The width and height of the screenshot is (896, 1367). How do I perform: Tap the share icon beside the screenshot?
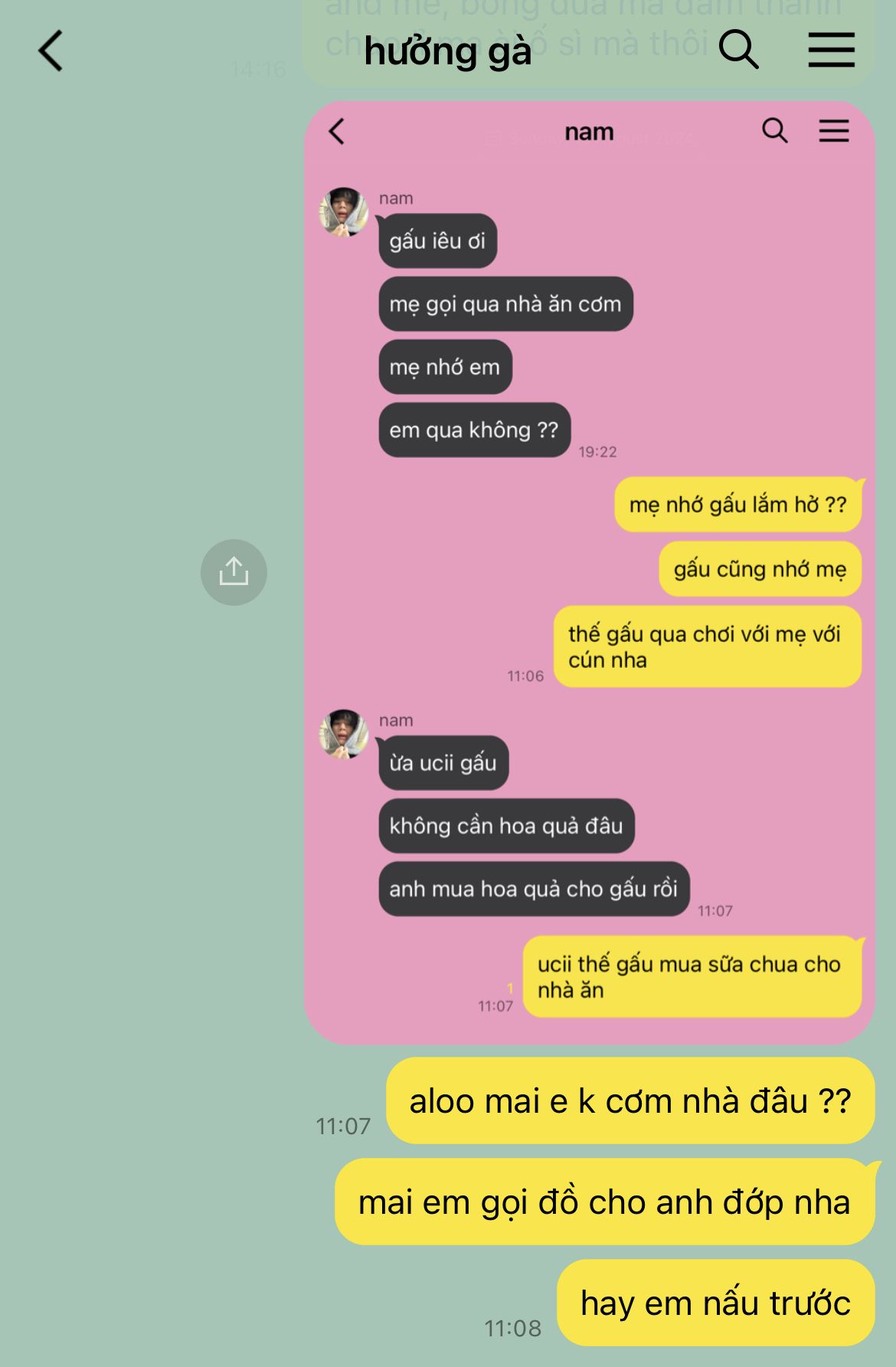[234, 572]
